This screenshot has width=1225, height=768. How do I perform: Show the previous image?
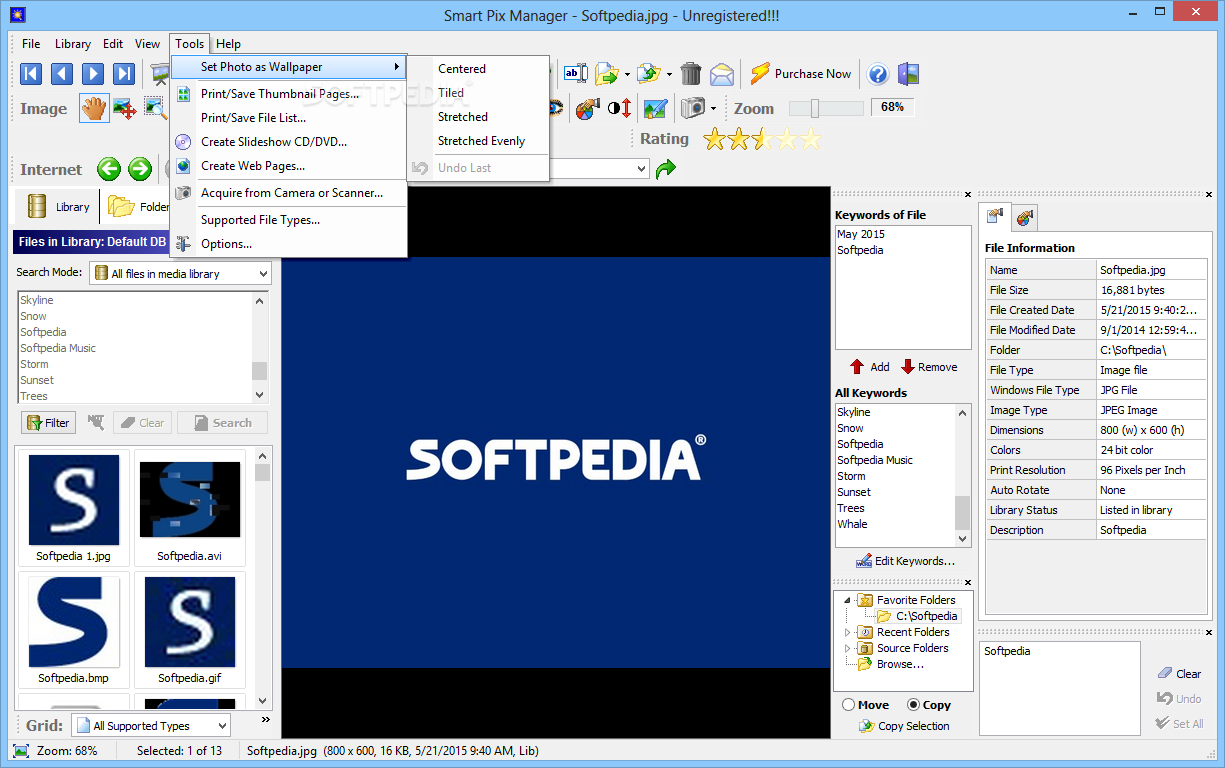click(62, 73)
